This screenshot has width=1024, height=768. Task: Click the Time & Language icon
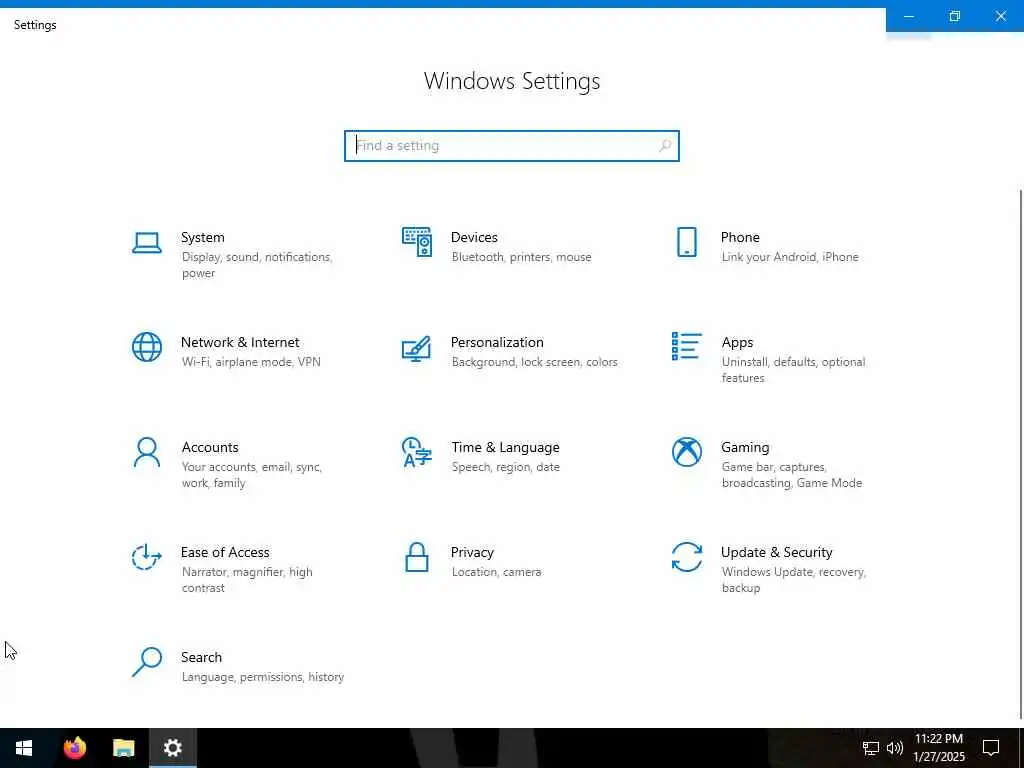[417, 452]
